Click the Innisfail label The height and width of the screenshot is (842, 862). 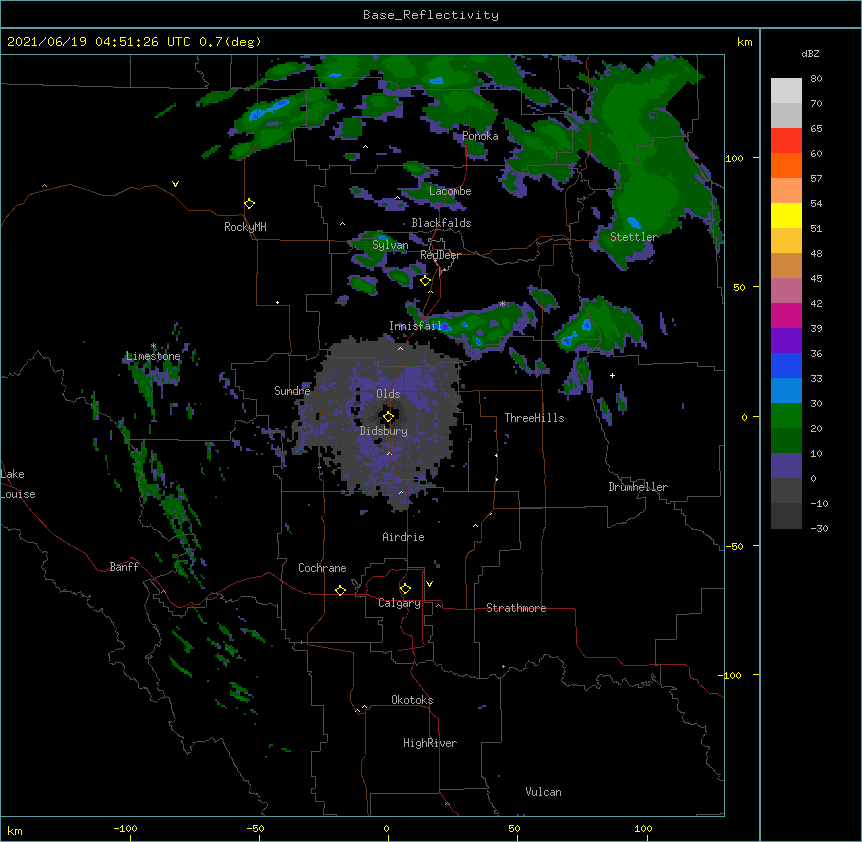[415, 326]
